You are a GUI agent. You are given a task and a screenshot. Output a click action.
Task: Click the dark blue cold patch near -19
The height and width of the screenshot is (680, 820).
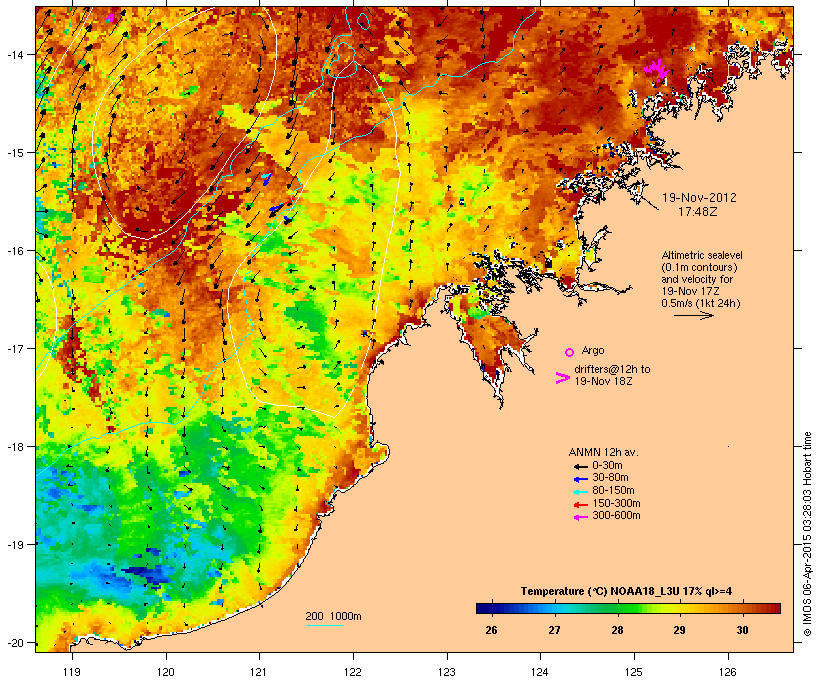(149, 573)
